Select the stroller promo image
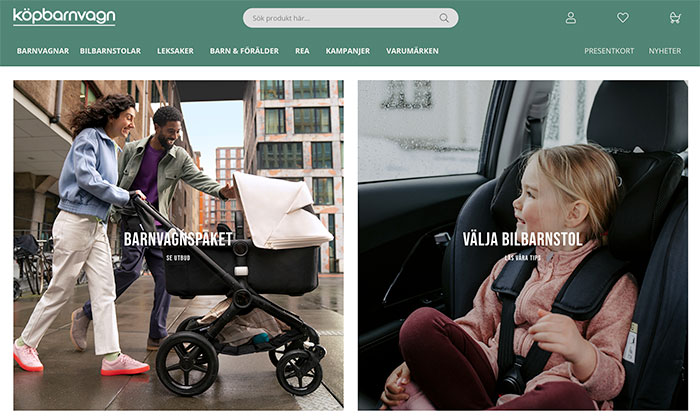 (x=179, y=245)
